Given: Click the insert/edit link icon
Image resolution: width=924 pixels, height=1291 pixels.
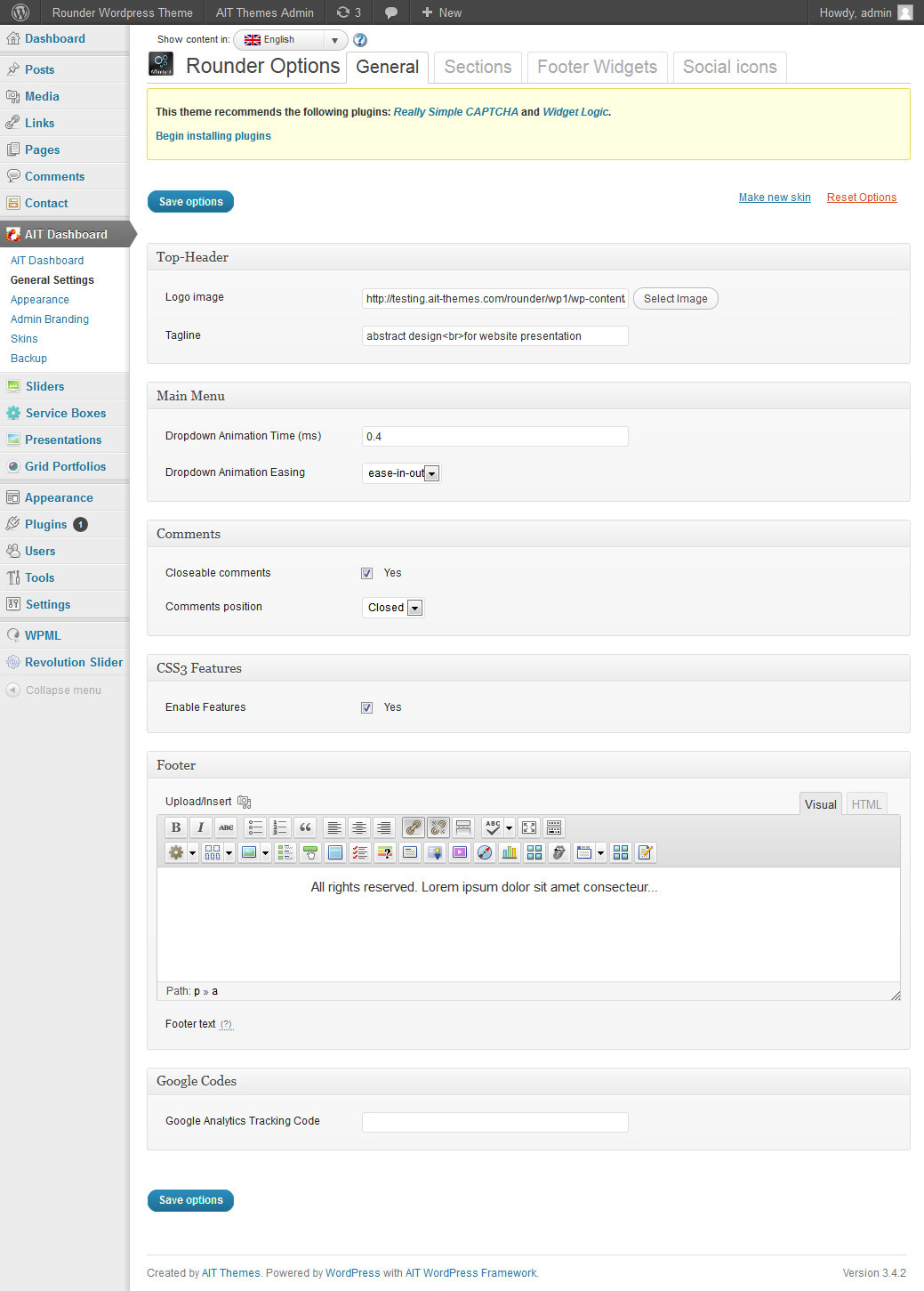Looking at the screenshot, I should click(414, 827).
